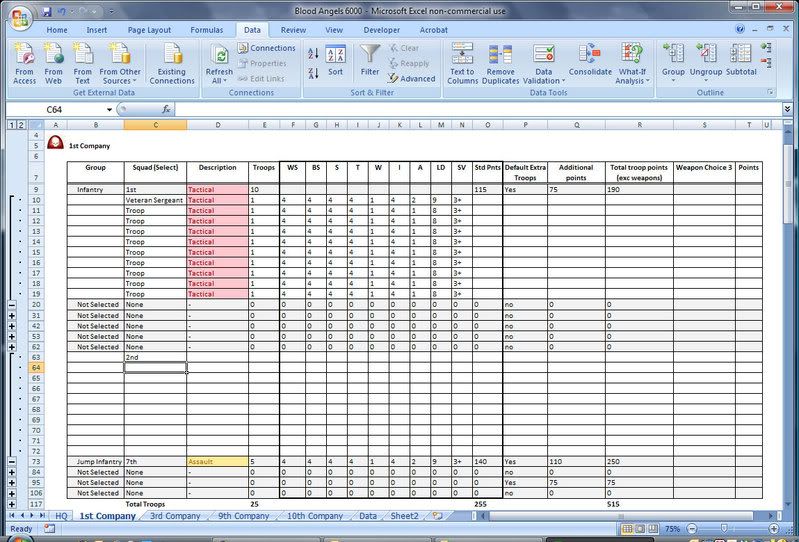Open the Developer tab
Image resolution: width=799 pixels, height=542 pixels.
(381, 30)
